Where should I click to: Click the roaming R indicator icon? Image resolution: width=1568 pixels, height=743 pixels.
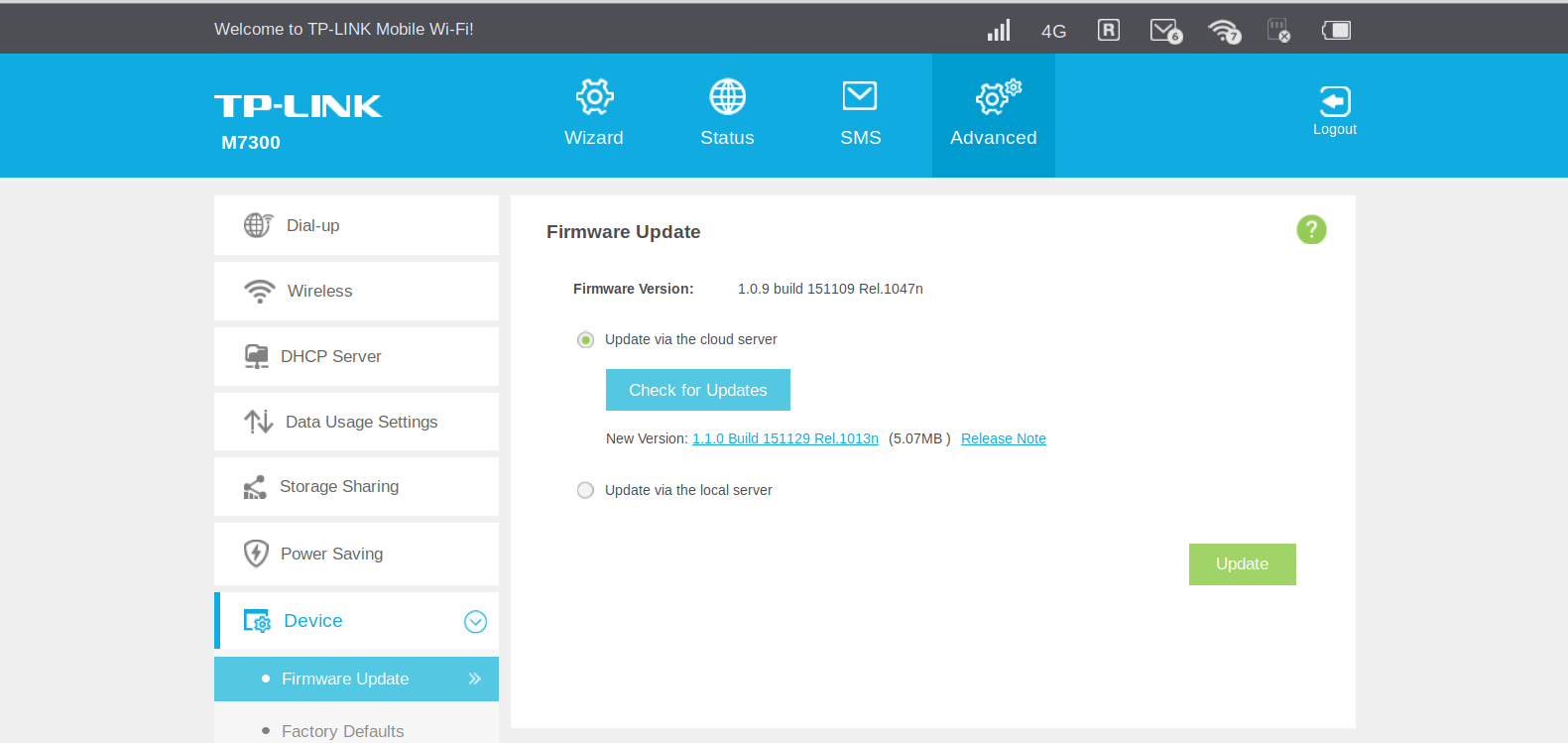(x=1109, y=30)
